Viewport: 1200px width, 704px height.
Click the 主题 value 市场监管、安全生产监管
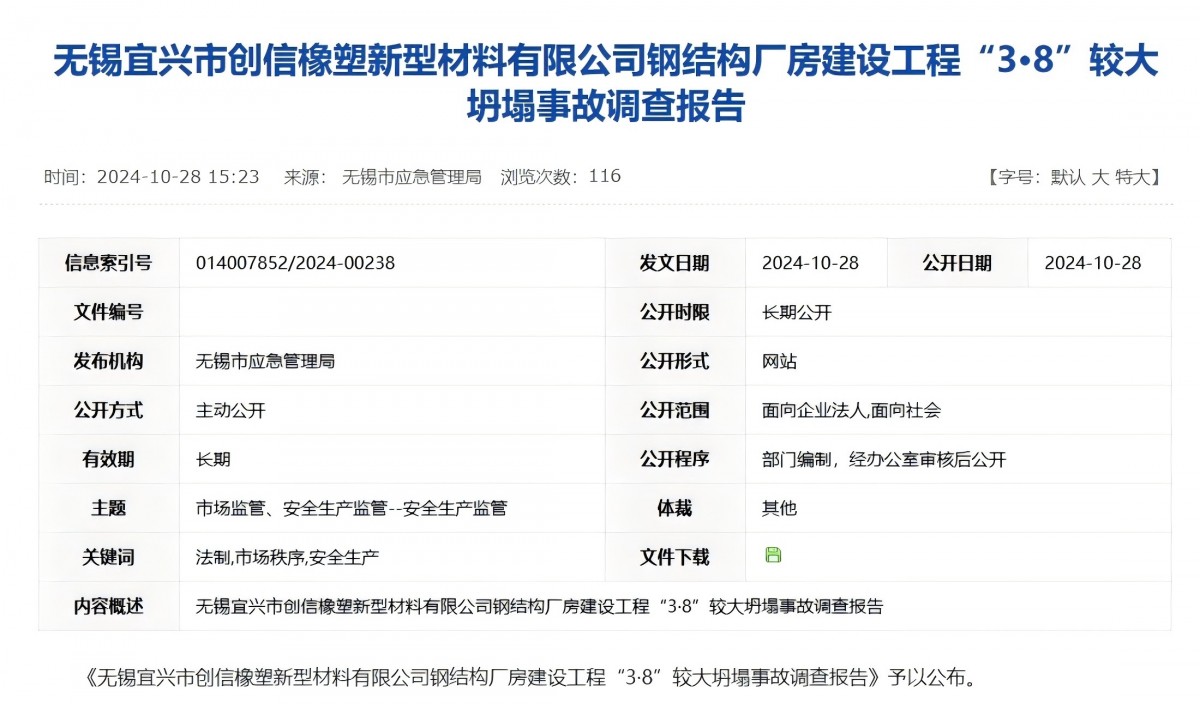(x=351, y=508)
